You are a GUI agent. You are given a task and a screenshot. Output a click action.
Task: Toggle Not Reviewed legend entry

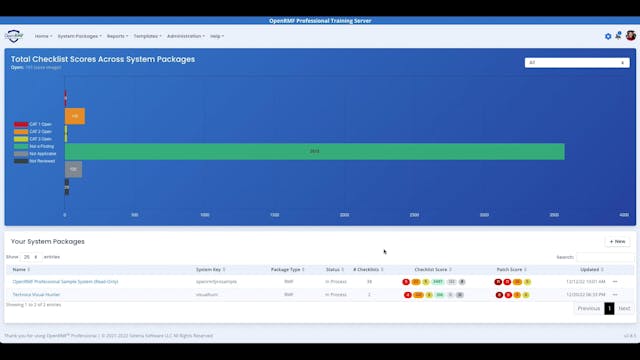(34, 161)
